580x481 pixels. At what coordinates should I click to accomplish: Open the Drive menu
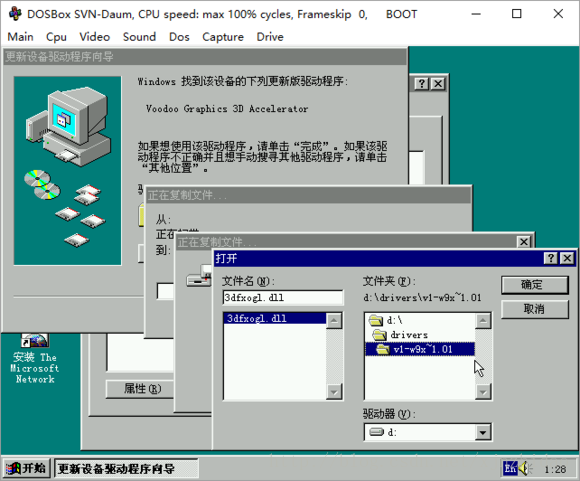[x=270, y=37]
